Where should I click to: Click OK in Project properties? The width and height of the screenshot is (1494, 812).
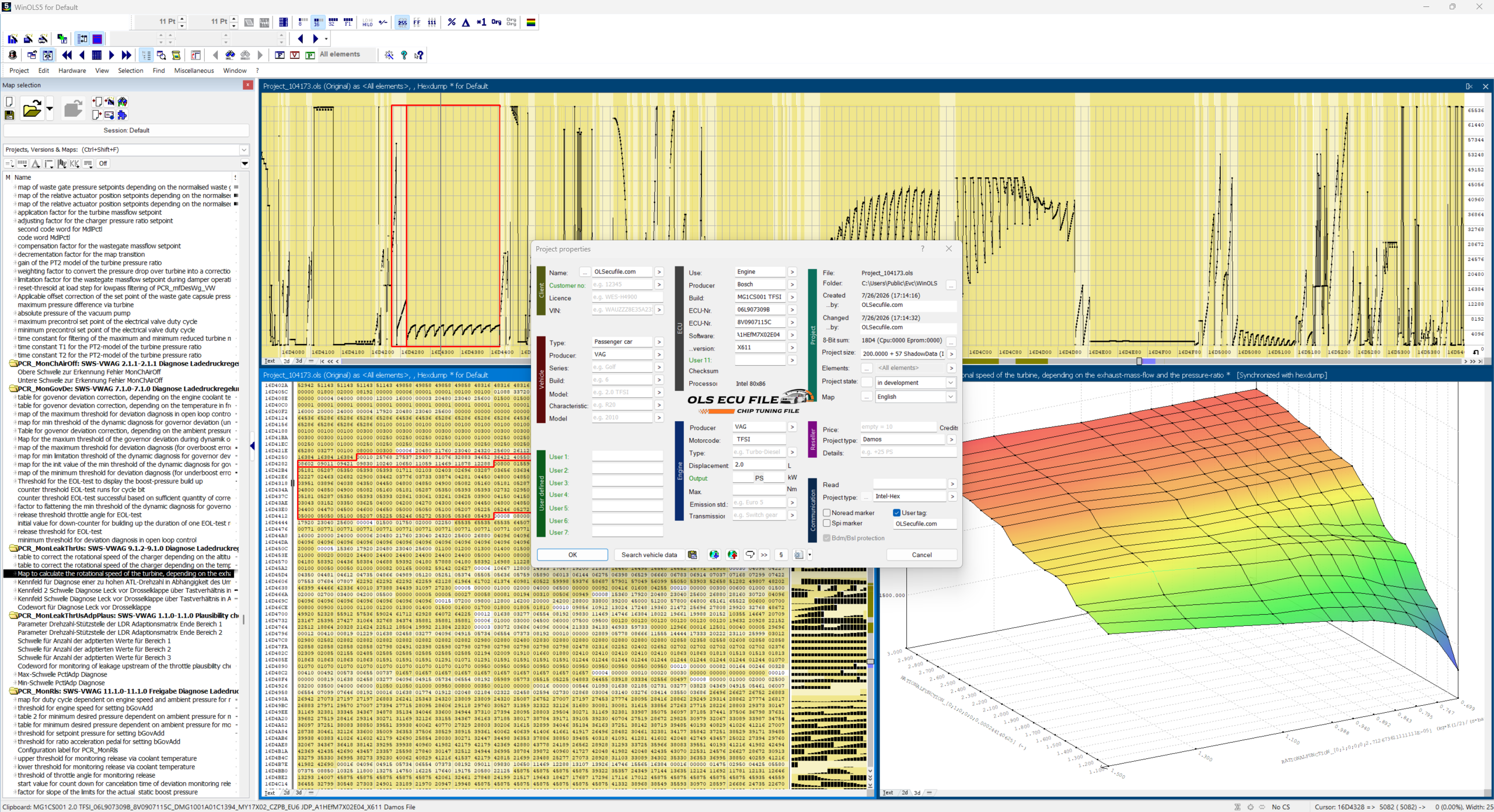[x=573, y=555]
